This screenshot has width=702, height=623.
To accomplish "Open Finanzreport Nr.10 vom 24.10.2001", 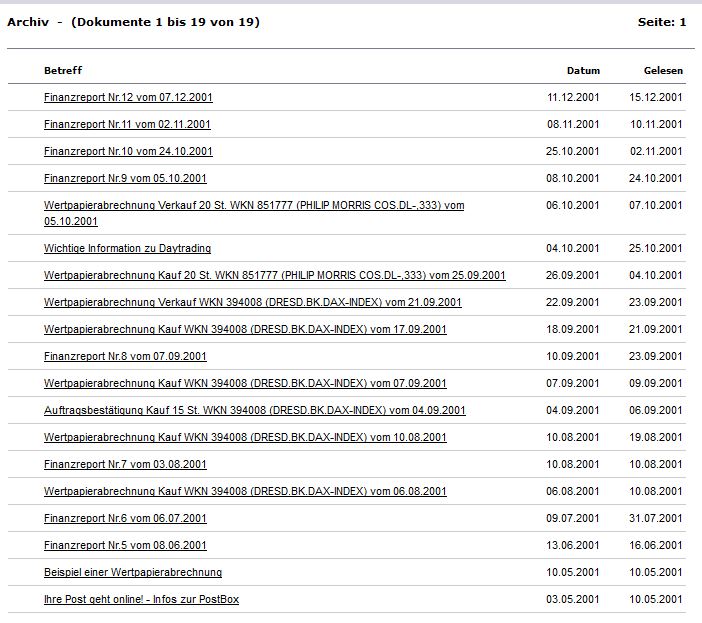I will tap(128, 151).
